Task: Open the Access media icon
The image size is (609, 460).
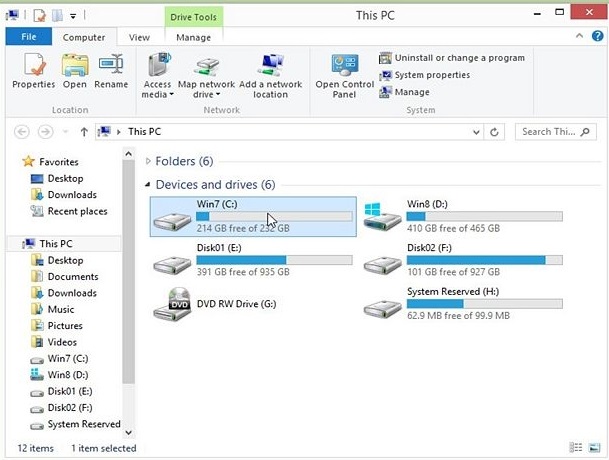Action: point(159,64)
